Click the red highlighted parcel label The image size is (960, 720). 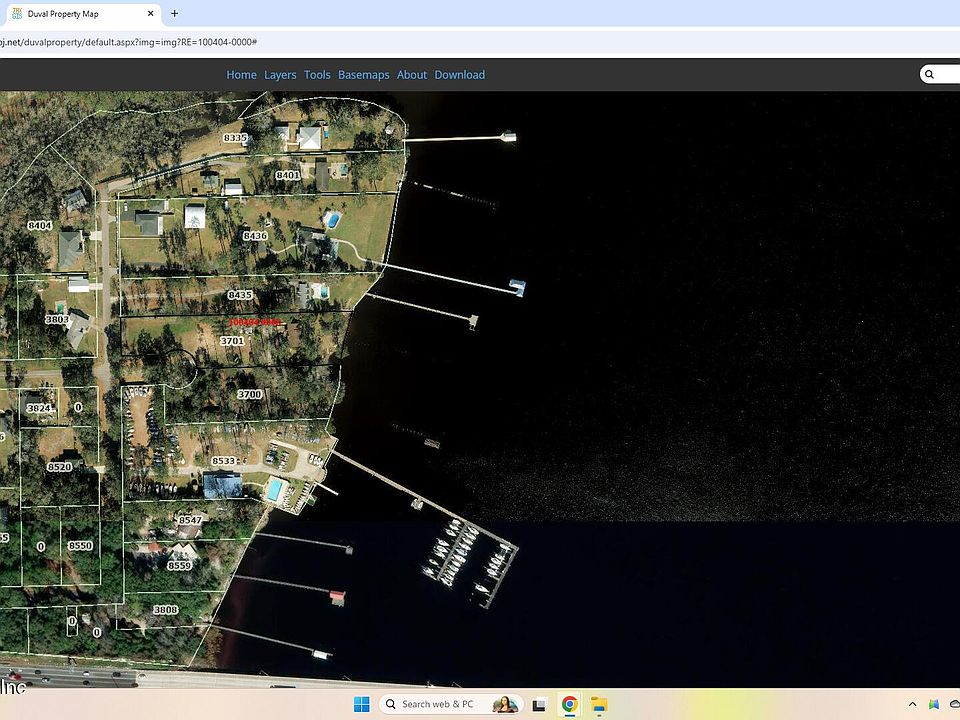(255, 322)
